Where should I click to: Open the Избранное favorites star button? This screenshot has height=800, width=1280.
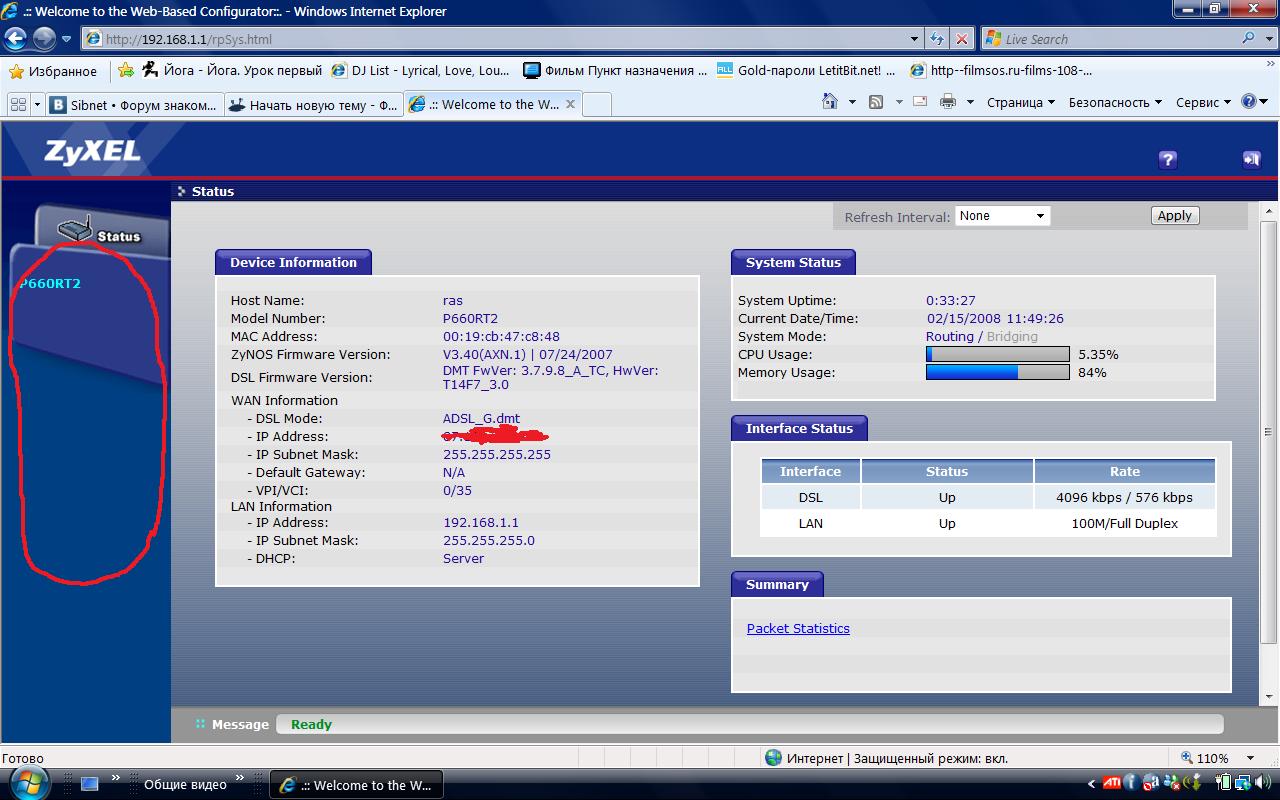point(53,71)
